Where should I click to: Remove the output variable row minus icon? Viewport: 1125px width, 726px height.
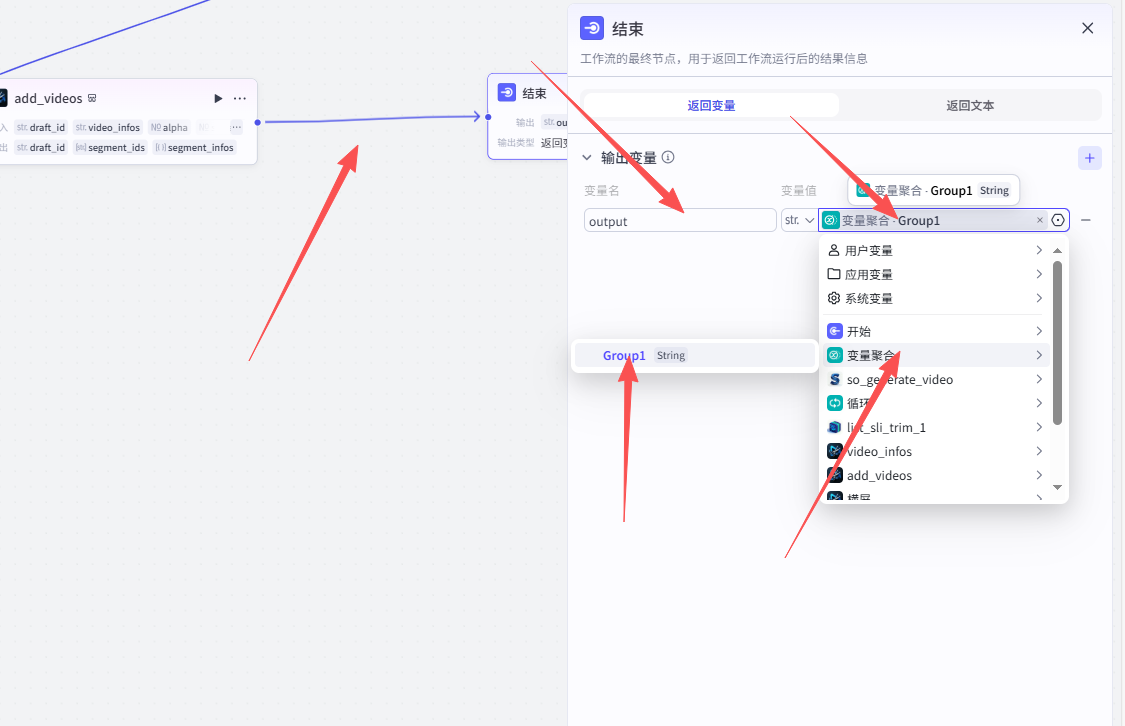(1086, 220)
